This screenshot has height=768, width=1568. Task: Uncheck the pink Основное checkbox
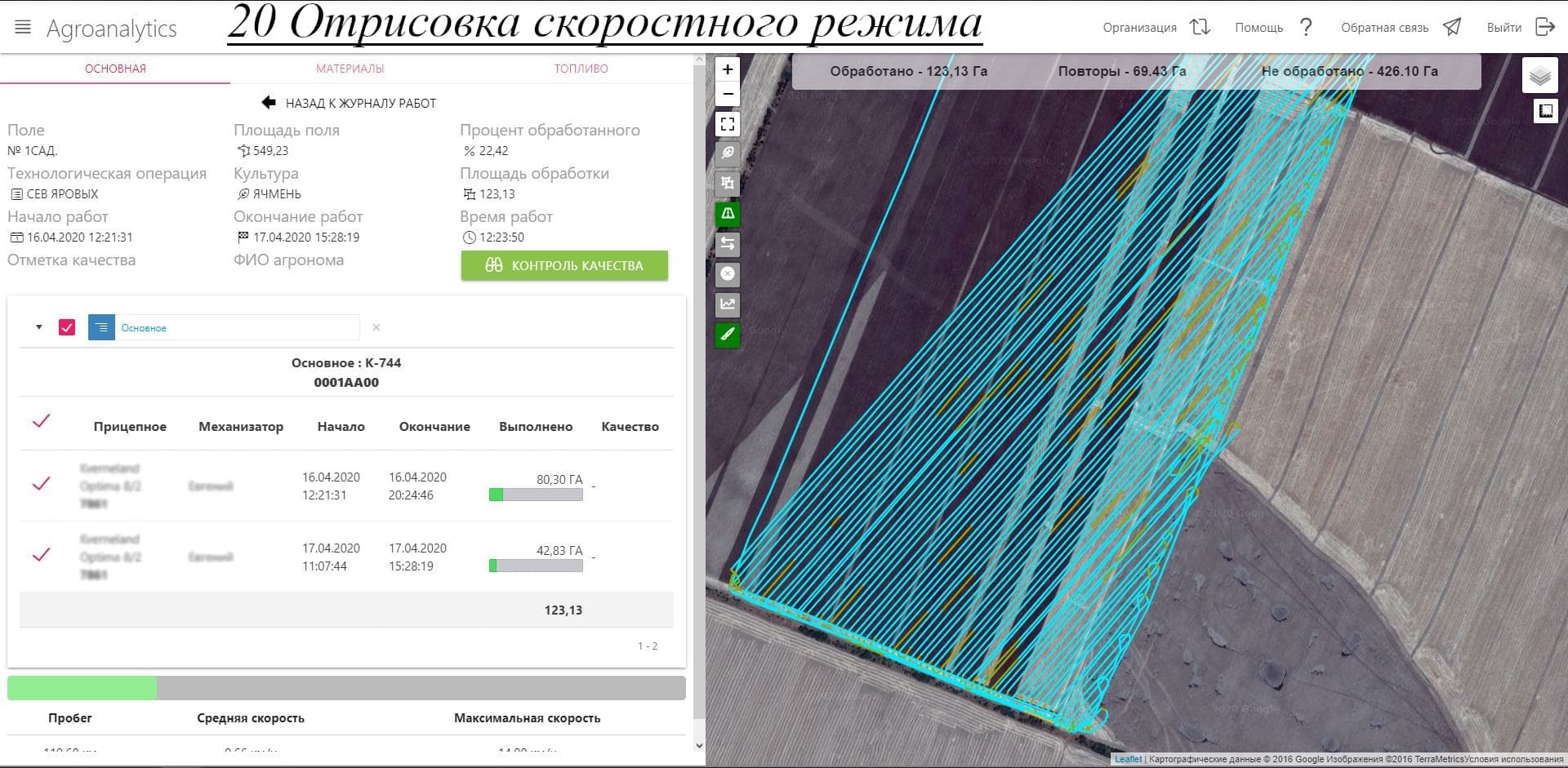67,327
